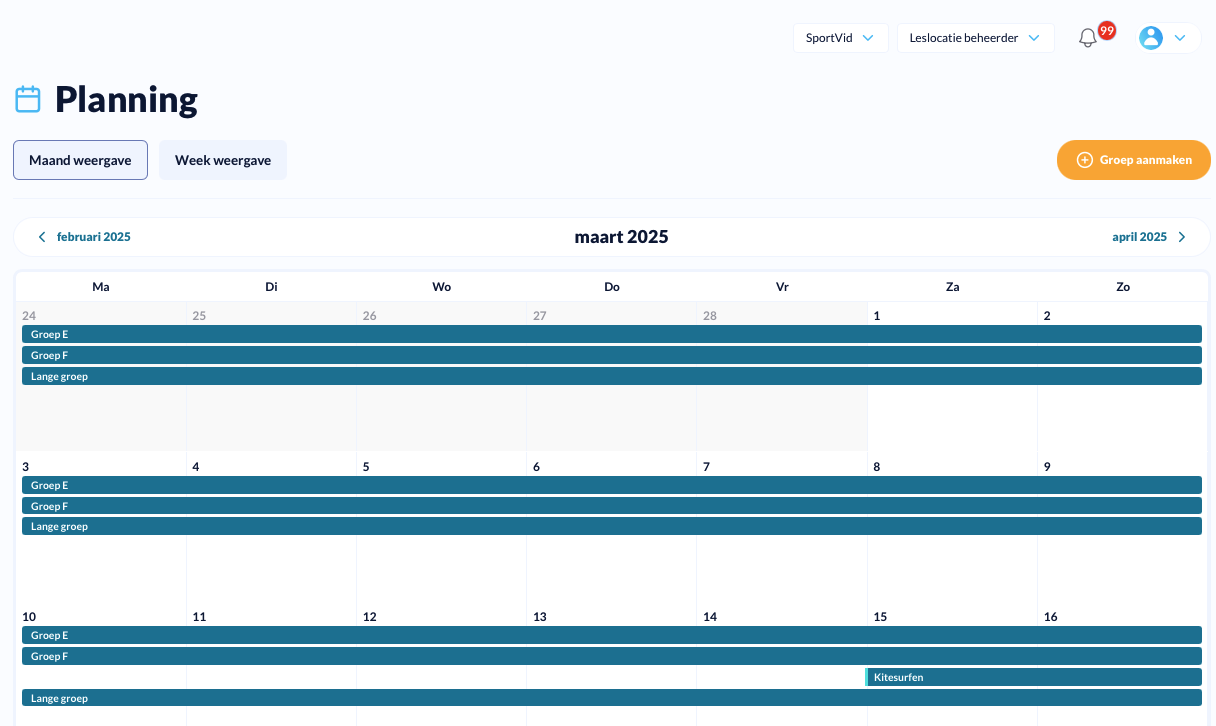Select greyed day 24 of February

click(x=29, y=316)
